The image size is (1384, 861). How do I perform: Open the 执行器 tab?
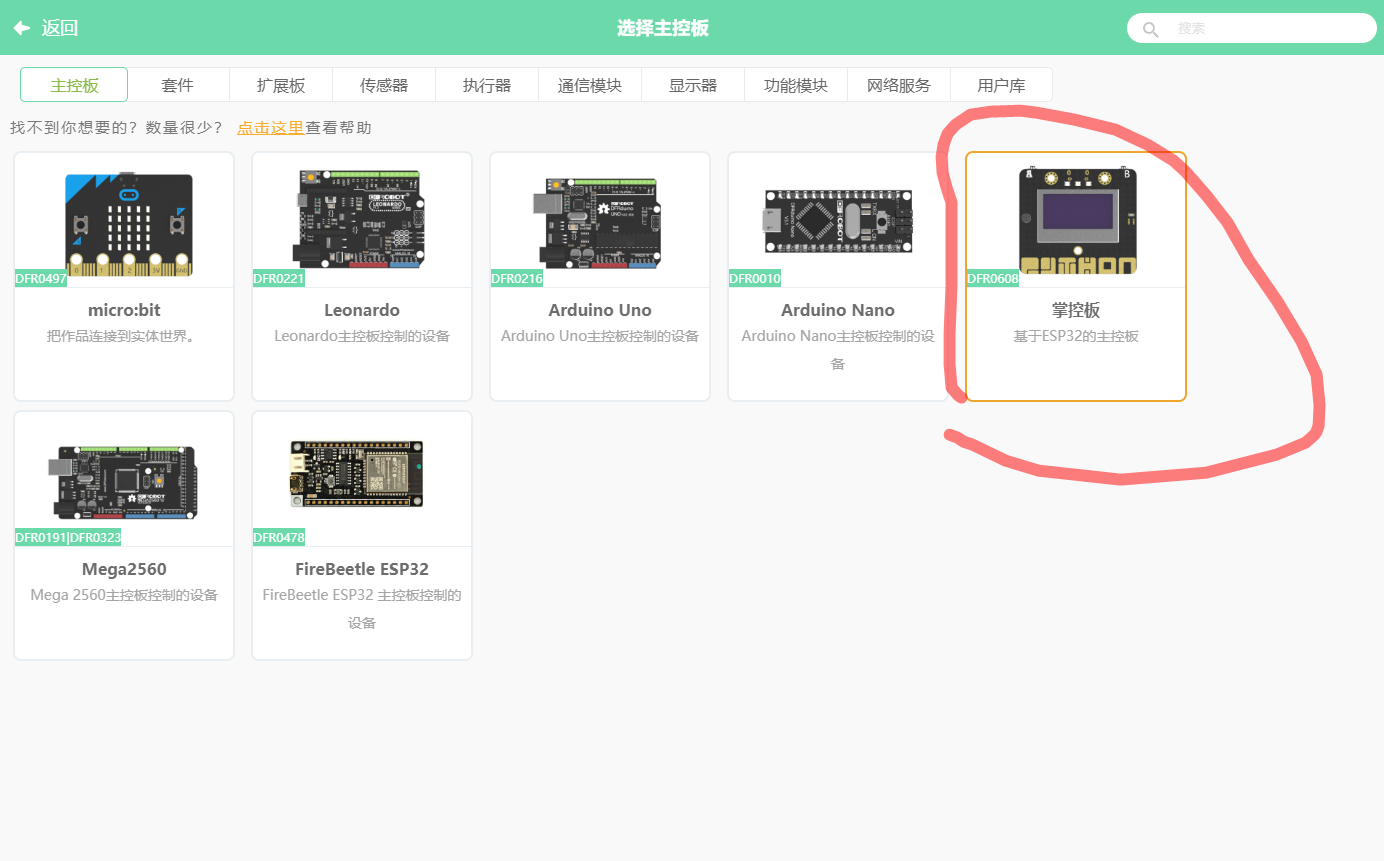[487, 85]
